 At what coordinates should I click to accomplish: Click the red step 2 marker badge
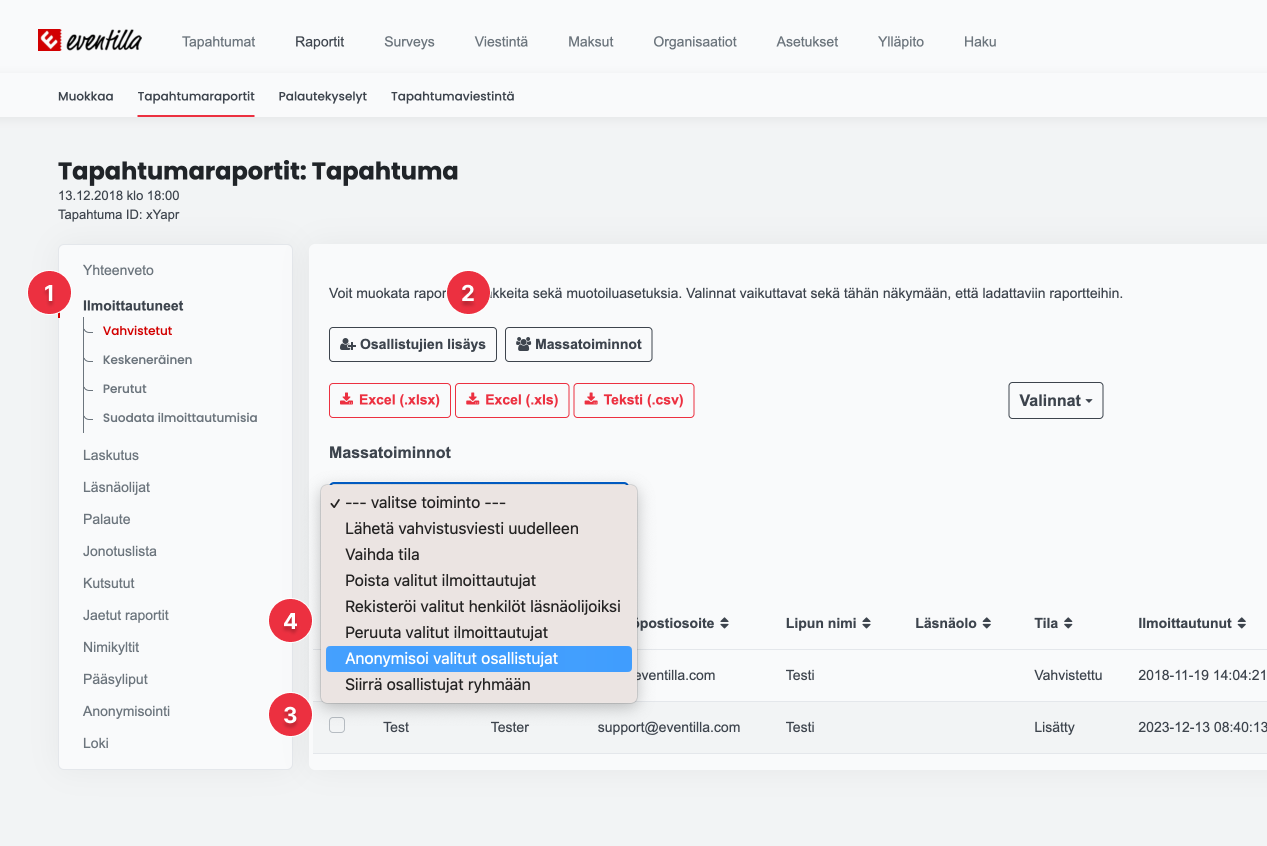click(x=468, y=294)
